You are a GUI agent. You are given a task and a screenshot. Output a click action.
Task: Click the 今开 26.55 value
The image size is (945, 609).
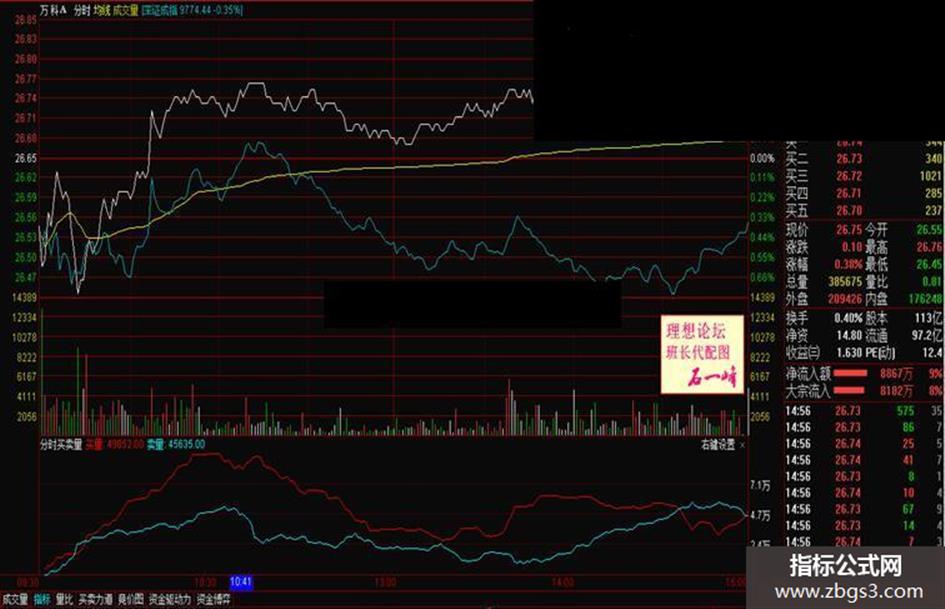[929, 230]
